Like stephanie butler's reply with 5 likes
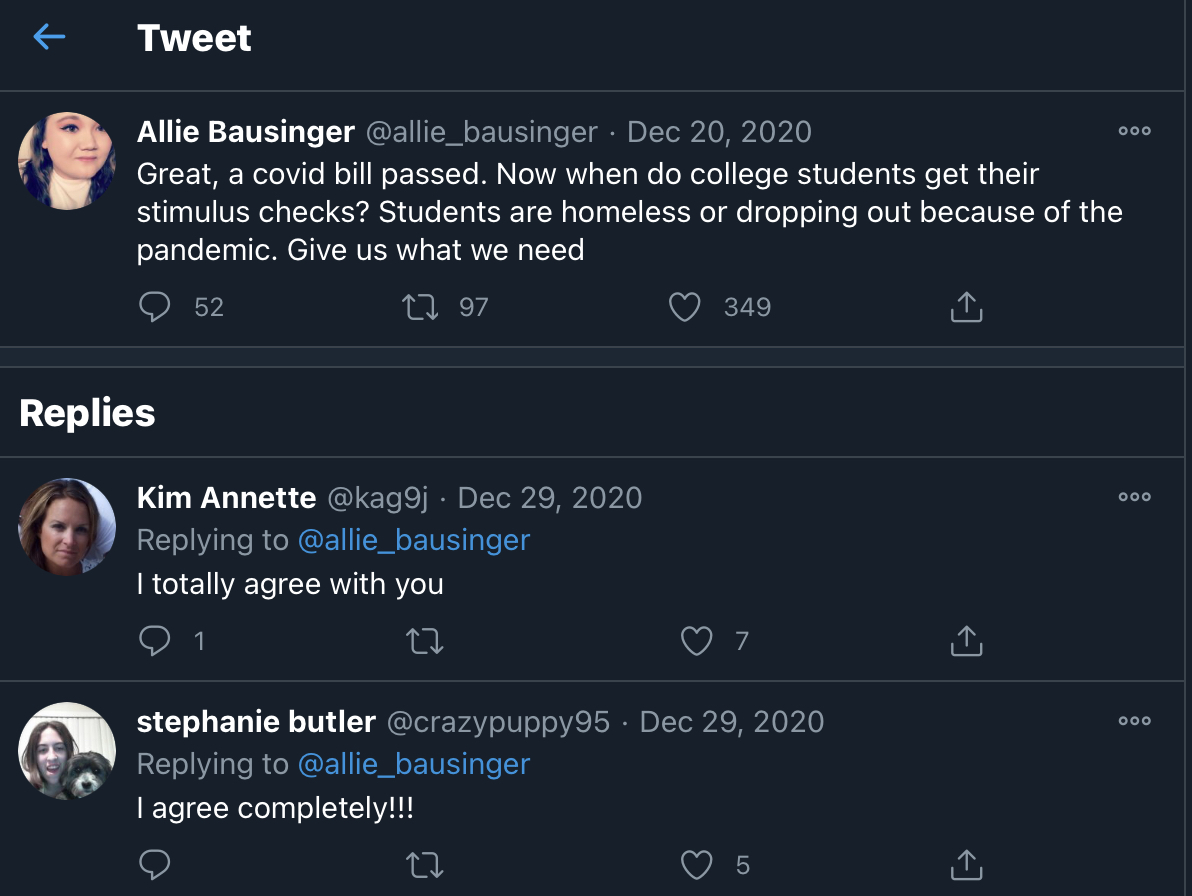Viewport: 1192px width, 896px height. pos(696,865)
